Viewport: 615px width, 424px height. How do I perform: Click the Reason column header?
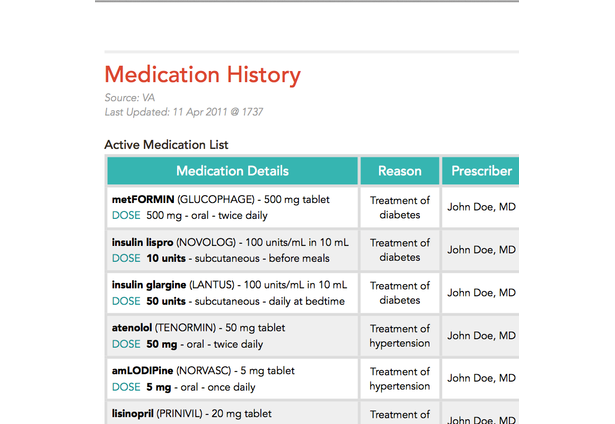click(399, 171)
